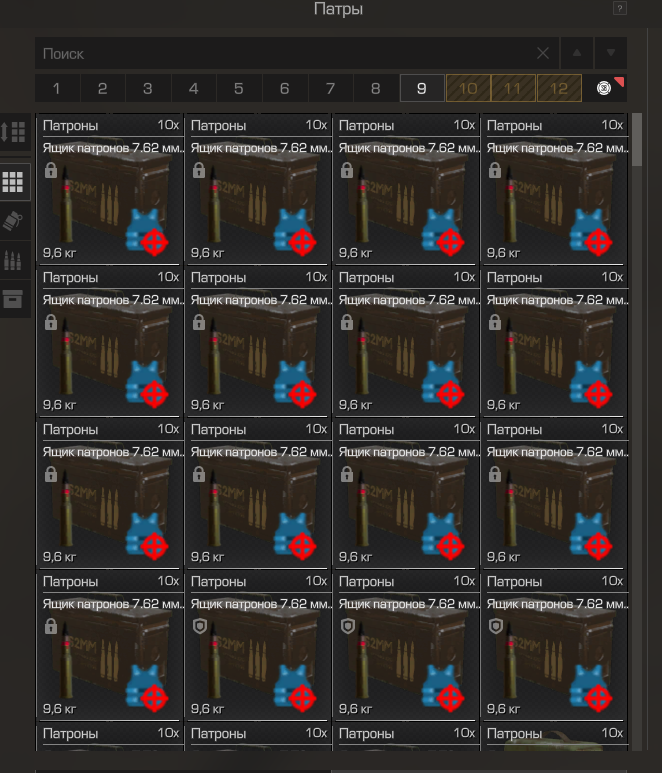
Task: Select the active page tab 9
Action: coord(421,88)
